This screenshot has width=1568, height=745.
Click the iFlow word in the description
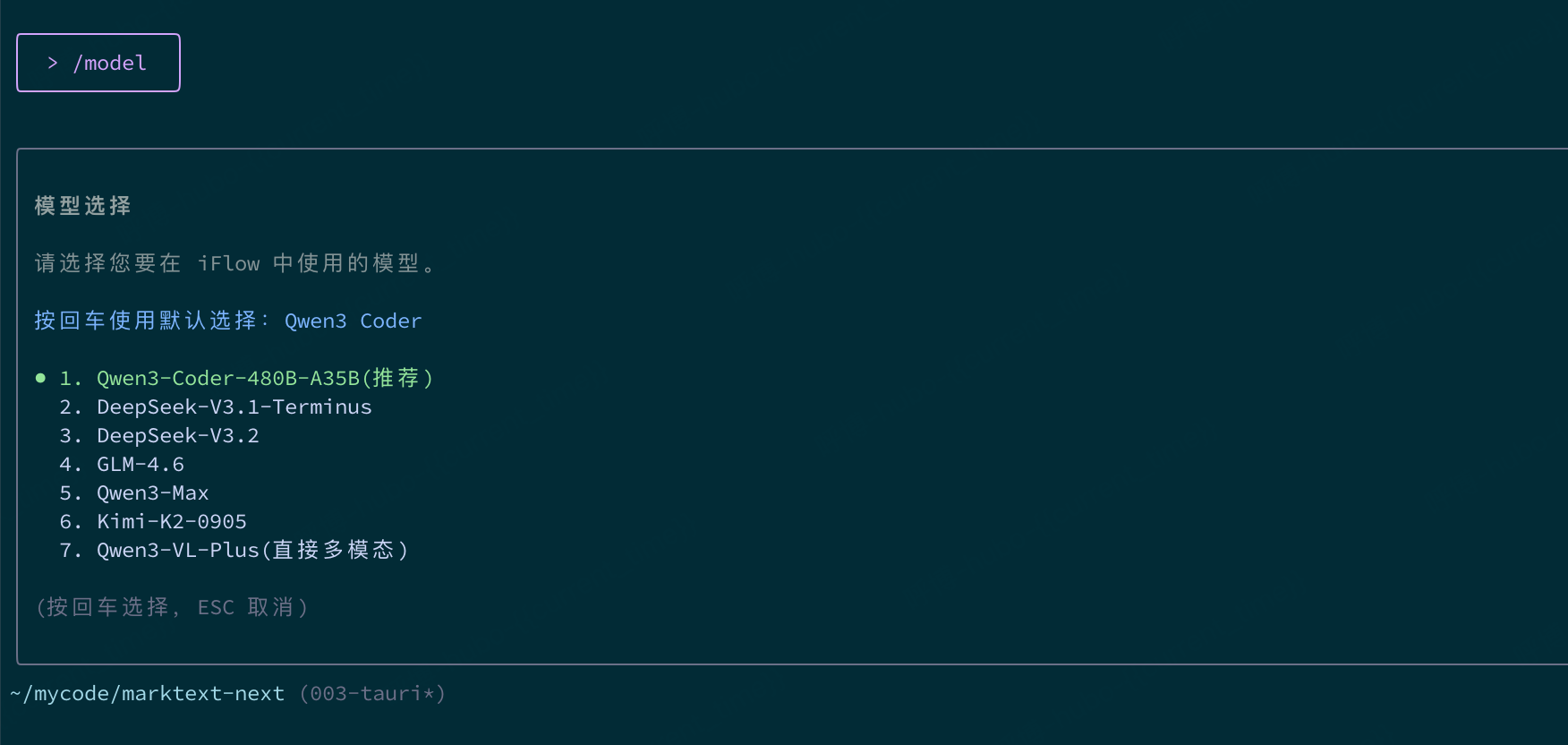[x=228, y=263]
